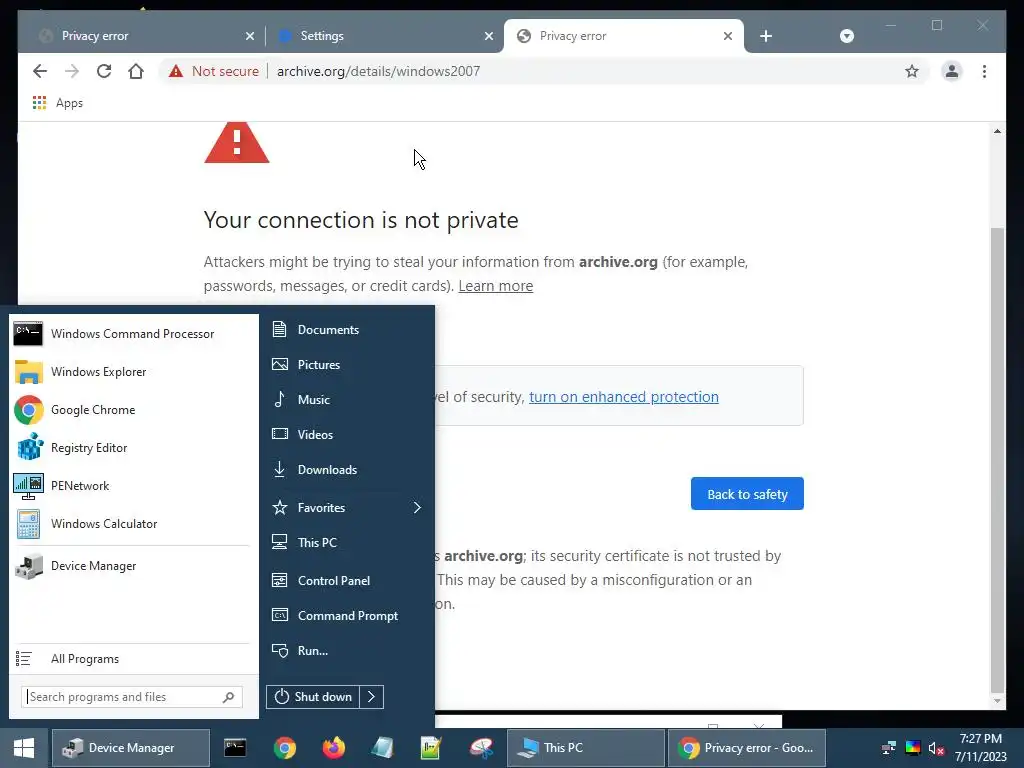
Task: Click the forward navigation arrow
Action: click(x=72, y=71)
